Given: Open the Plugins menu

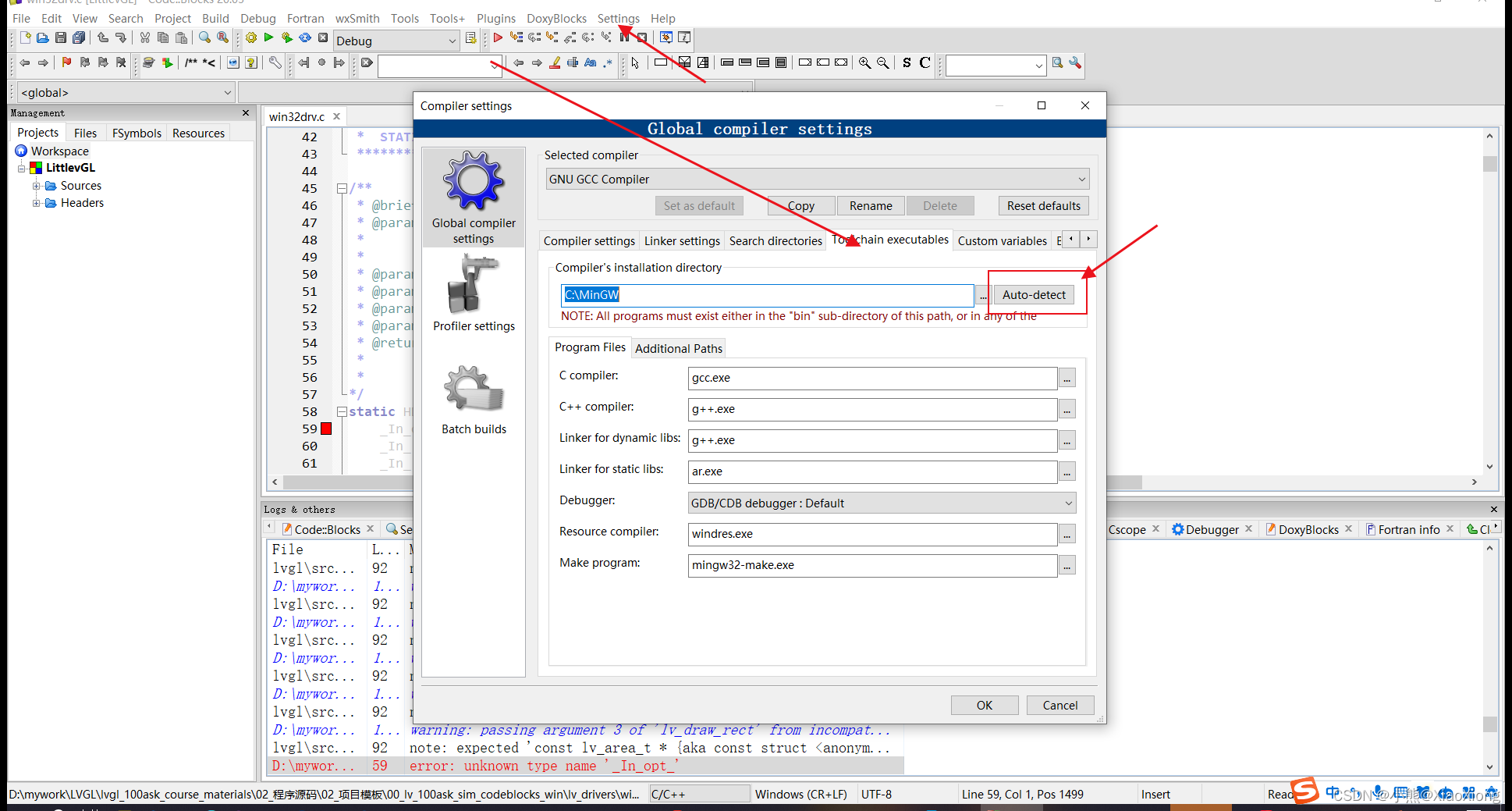Looking at the screenshot, I should point(496,18).
